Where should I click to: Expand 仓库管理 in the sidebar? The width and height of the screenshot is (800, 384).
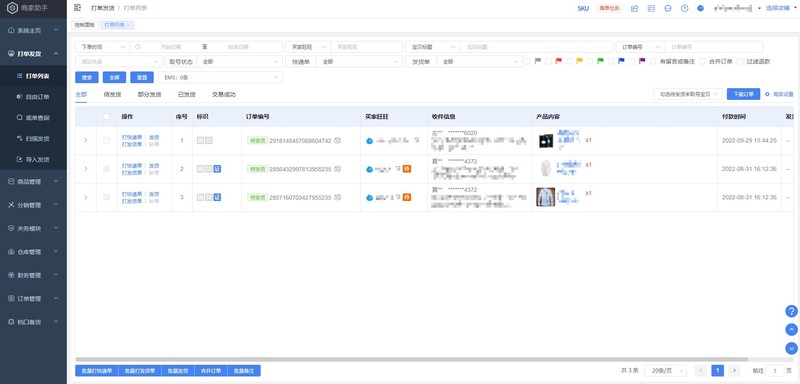[x=33, y=252]
